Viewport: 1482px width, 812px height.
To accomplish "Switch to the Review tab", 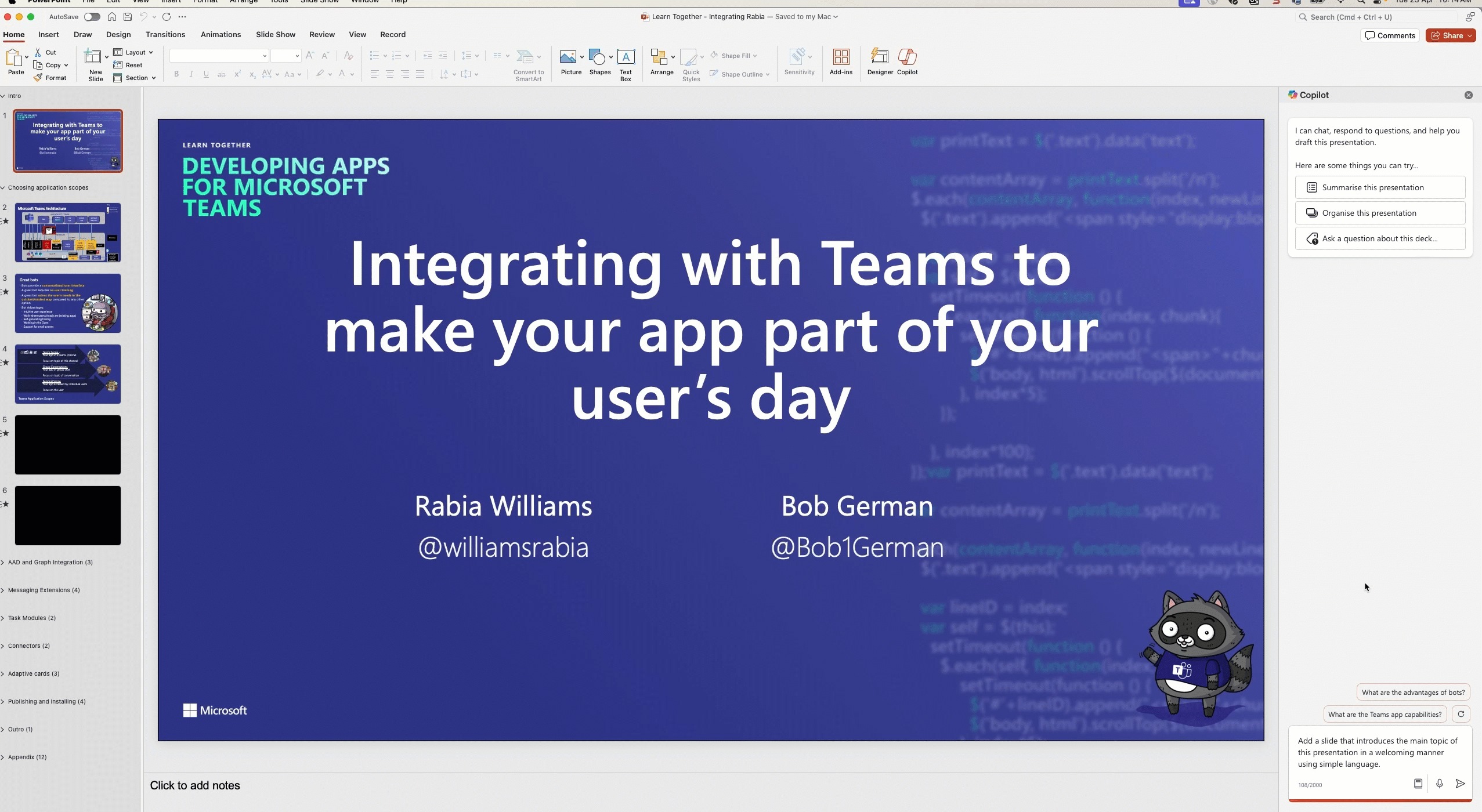I will tap(322, 35).
